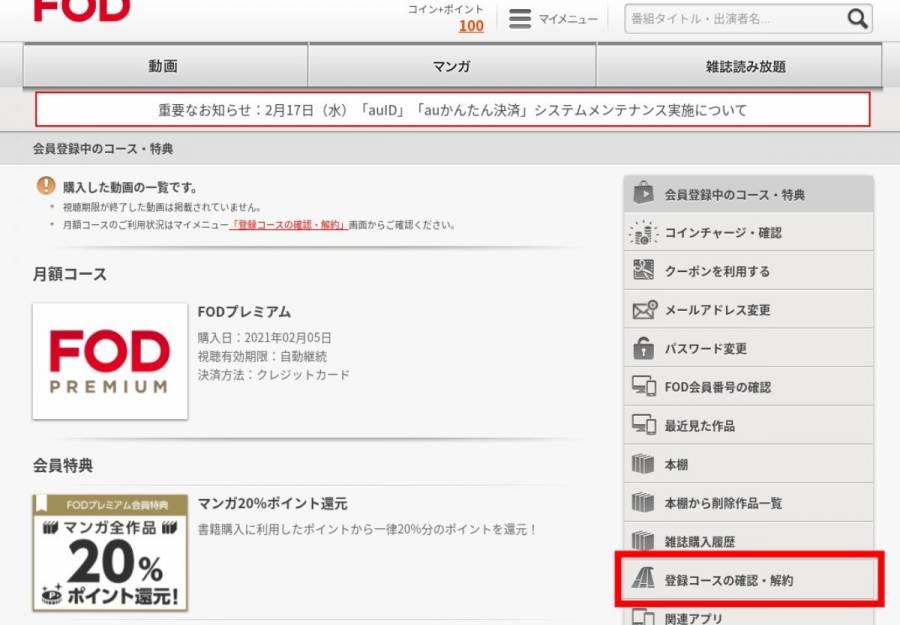The height and width of the screenshot is (625, 900).
Task: Click the magnifier search icon
Action: (858, 18)
